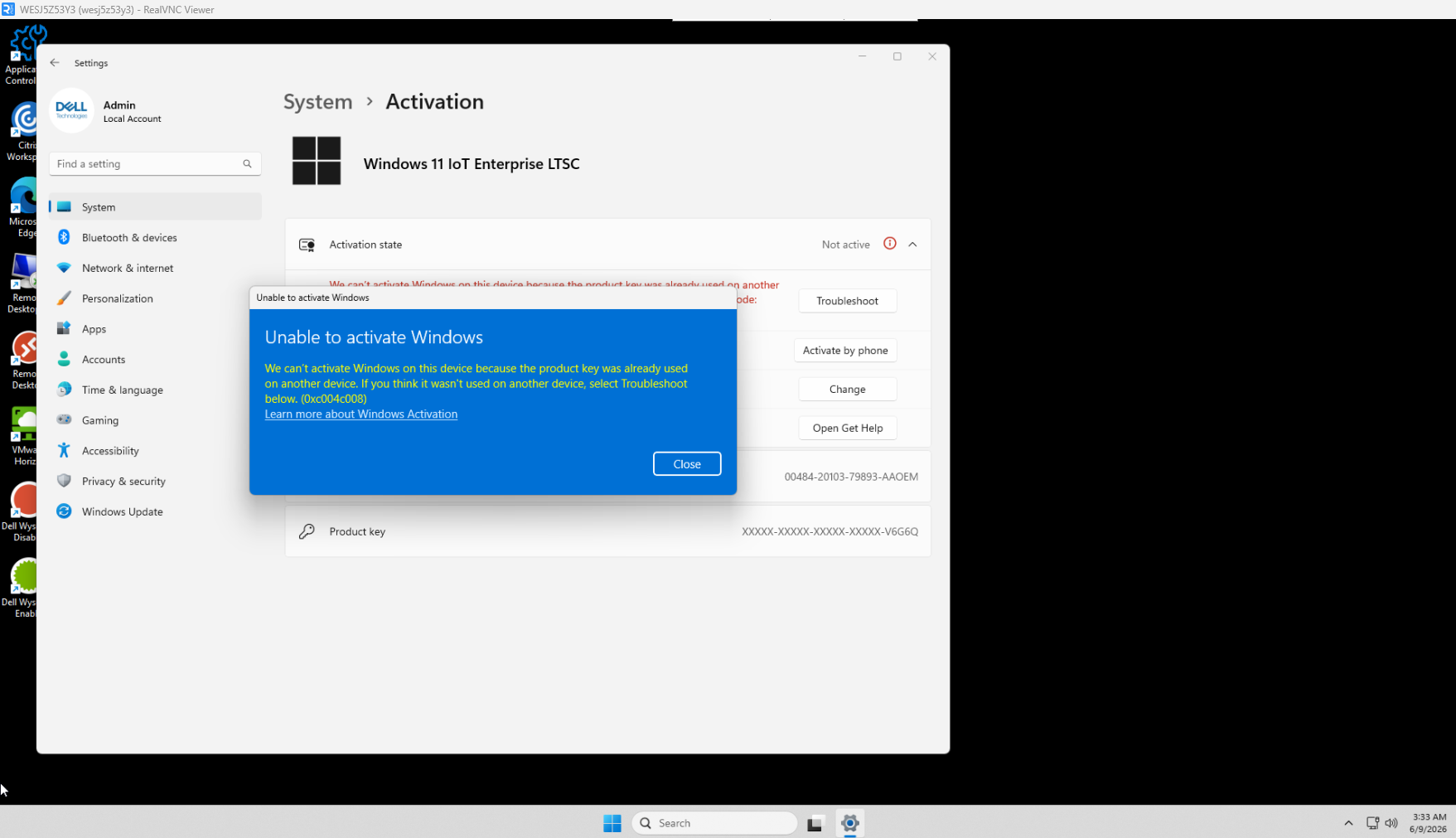Screen dimensions: 1456x838
Task: Open the VMware Horizon desktop shortcut
Action: pos(24,436)
